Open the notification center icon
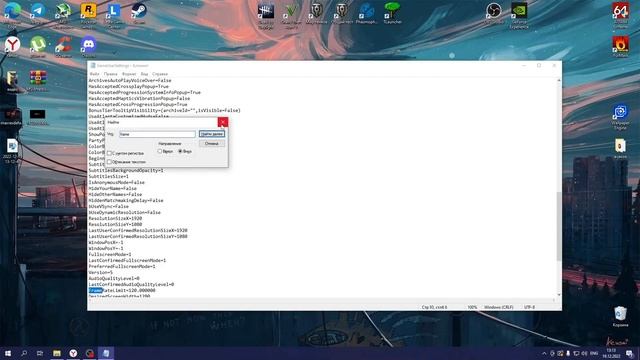 point(630,353)
